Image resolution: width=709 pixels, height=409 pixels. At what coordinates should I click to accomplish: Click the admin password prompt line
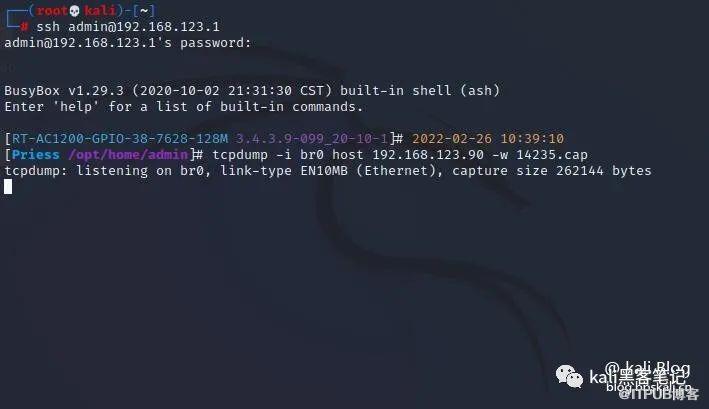pyautogui.click(x=127, y=43)
